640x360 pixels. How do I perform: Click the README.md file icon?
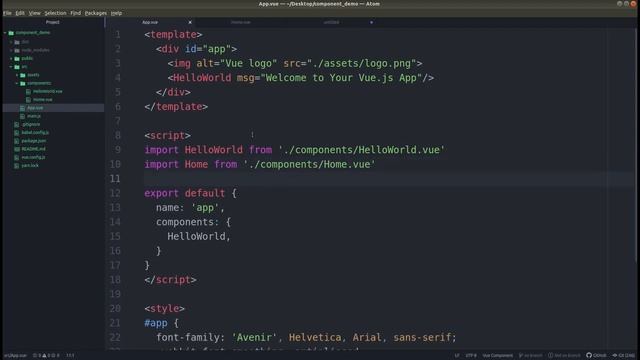(17, 149)
